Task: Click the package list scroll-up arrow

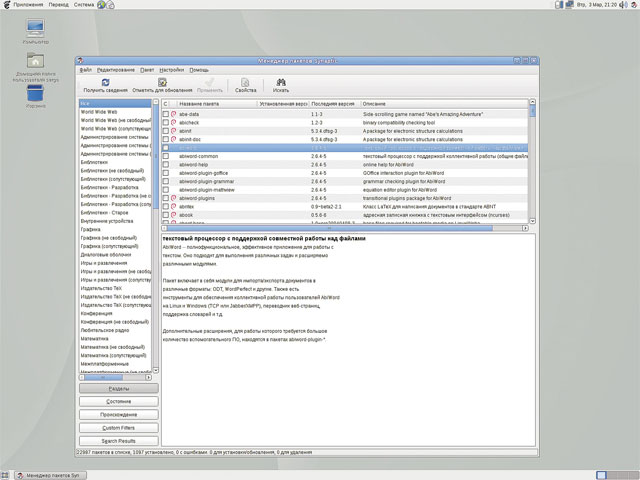Action: (x=532, y=102)
